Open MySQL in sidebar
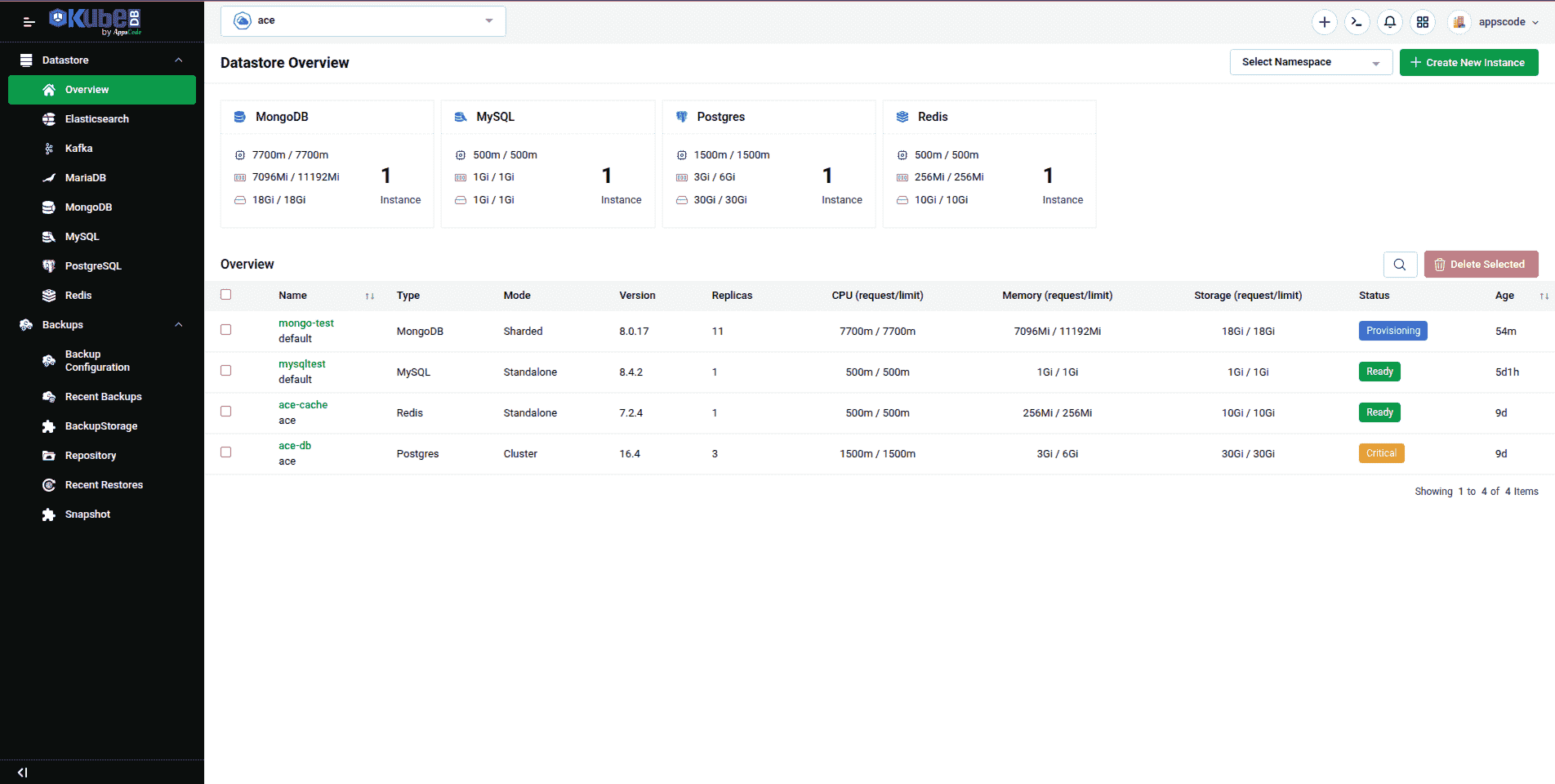Viewport: 1555px width, 784px height. click(102, 237)
